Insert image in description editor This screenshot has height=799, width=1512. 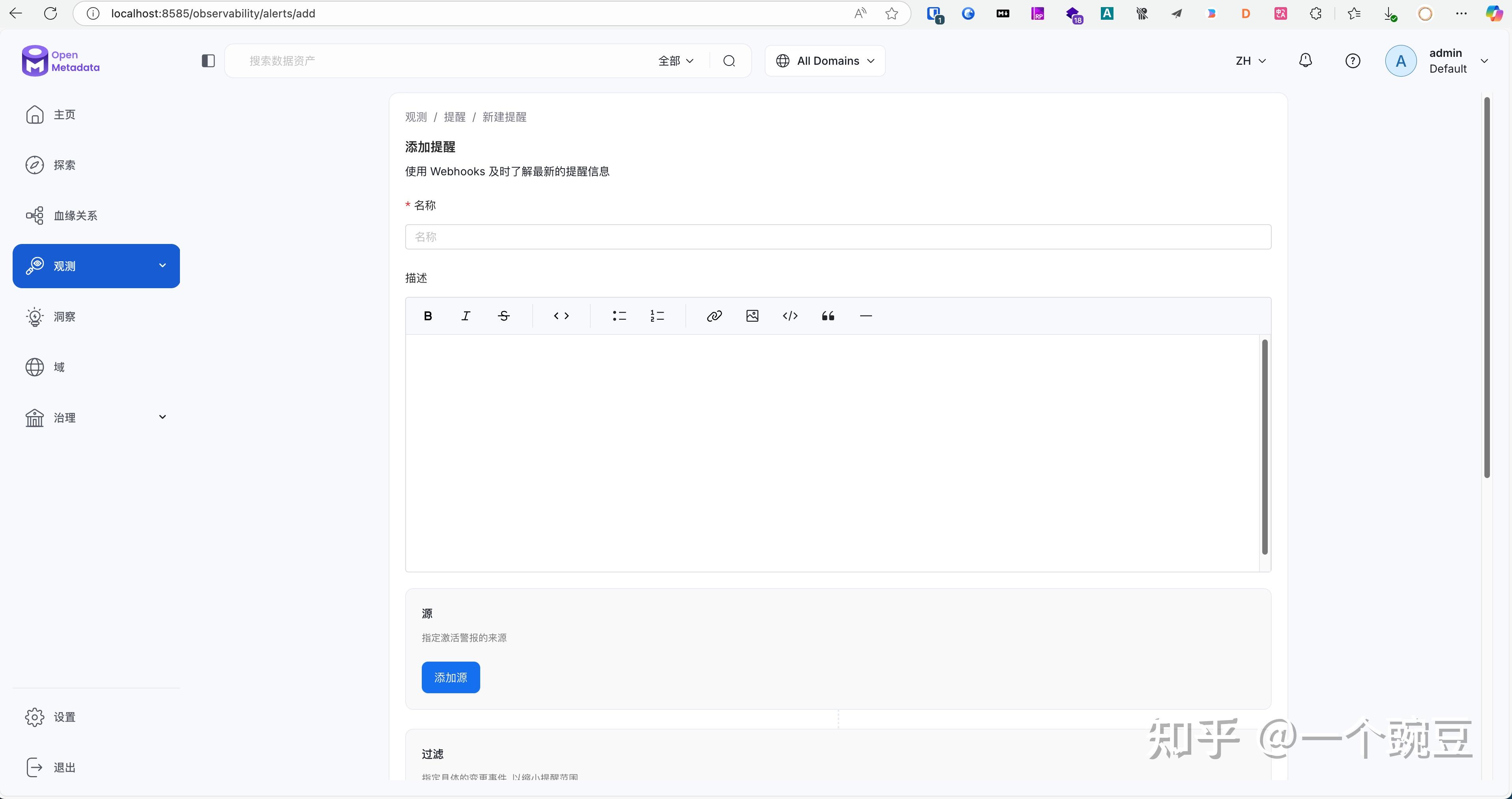tap(752, 316)
